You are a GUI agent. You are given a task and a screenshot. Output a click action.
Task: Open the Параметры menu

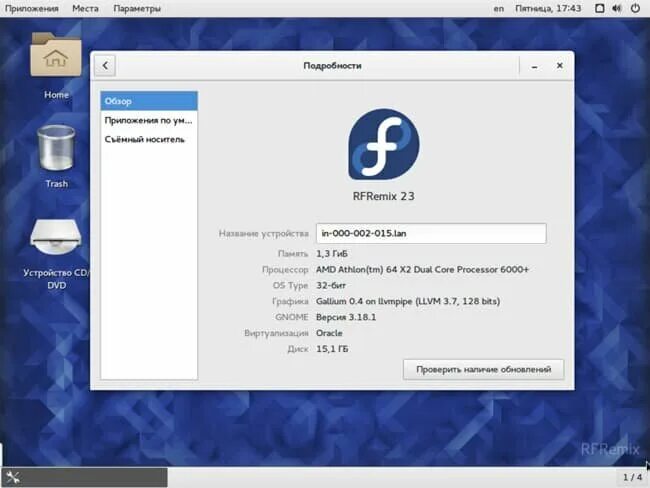click(137, 8)
